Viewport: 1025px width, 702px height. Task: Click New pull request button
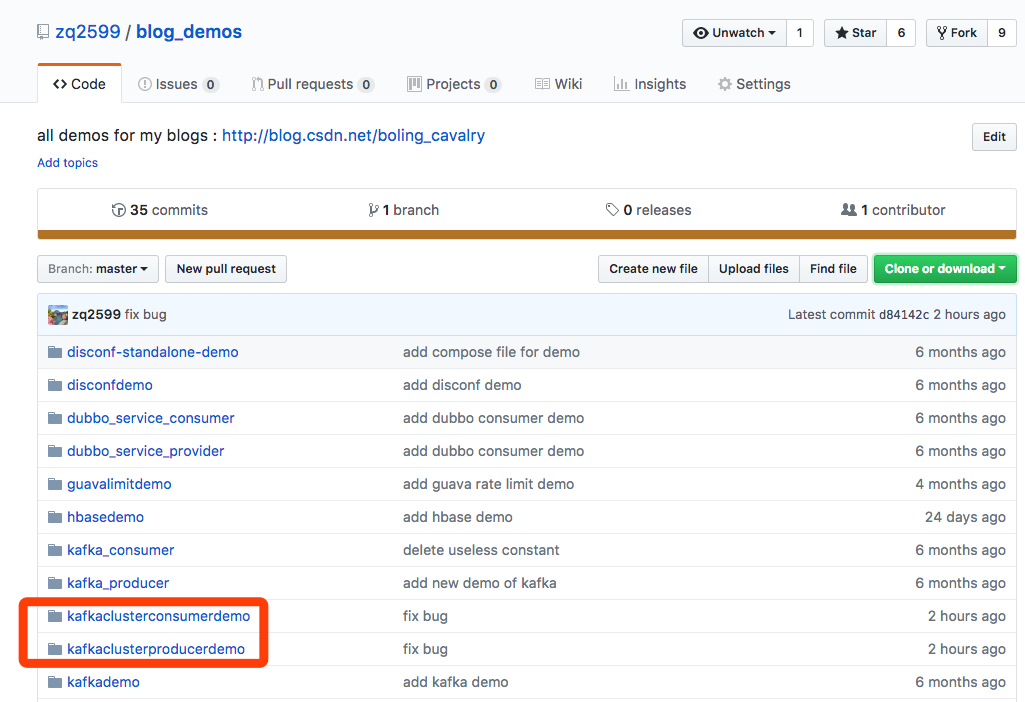226,269
